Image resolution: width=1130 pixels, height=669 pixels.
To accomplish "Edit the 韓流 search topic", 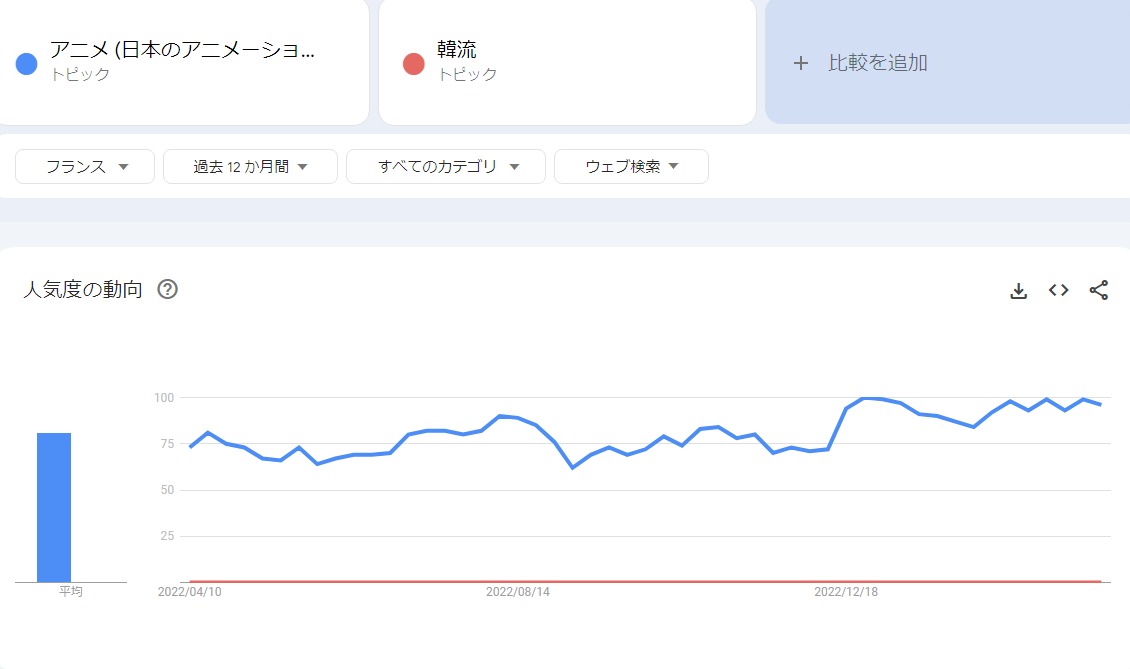I will (457, 51).
